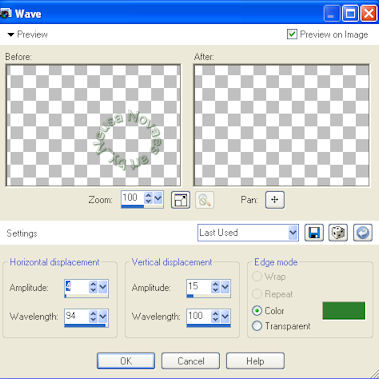Click the grayed magnifier zoom icon
The image size is (379, 379).
pyautogui.click(x=204, y=200)
